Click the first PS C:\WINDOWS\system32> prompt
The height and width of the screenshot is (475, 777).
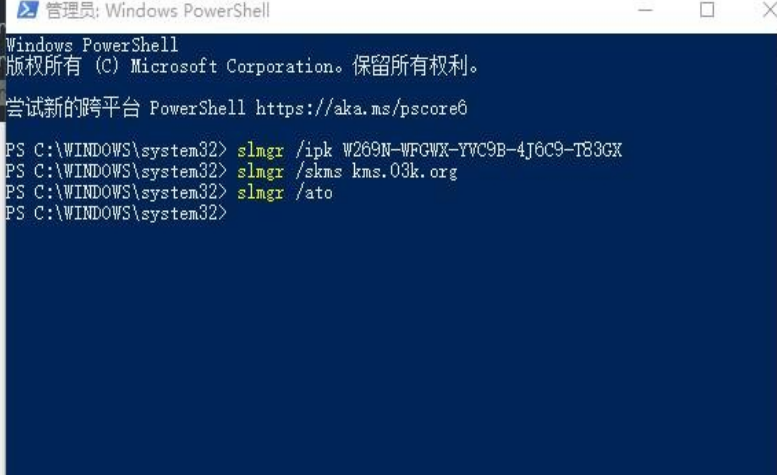(116, 150)
